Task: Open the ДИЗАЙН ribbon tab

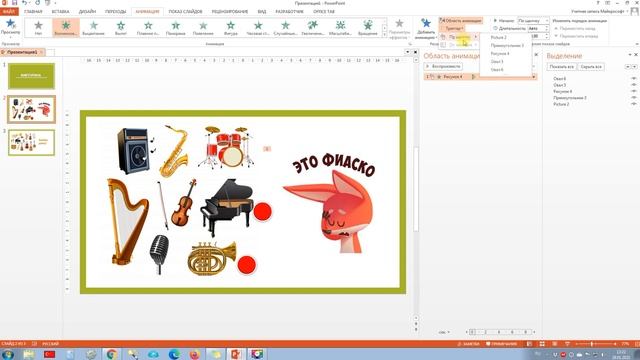Action: pos(87,11)
